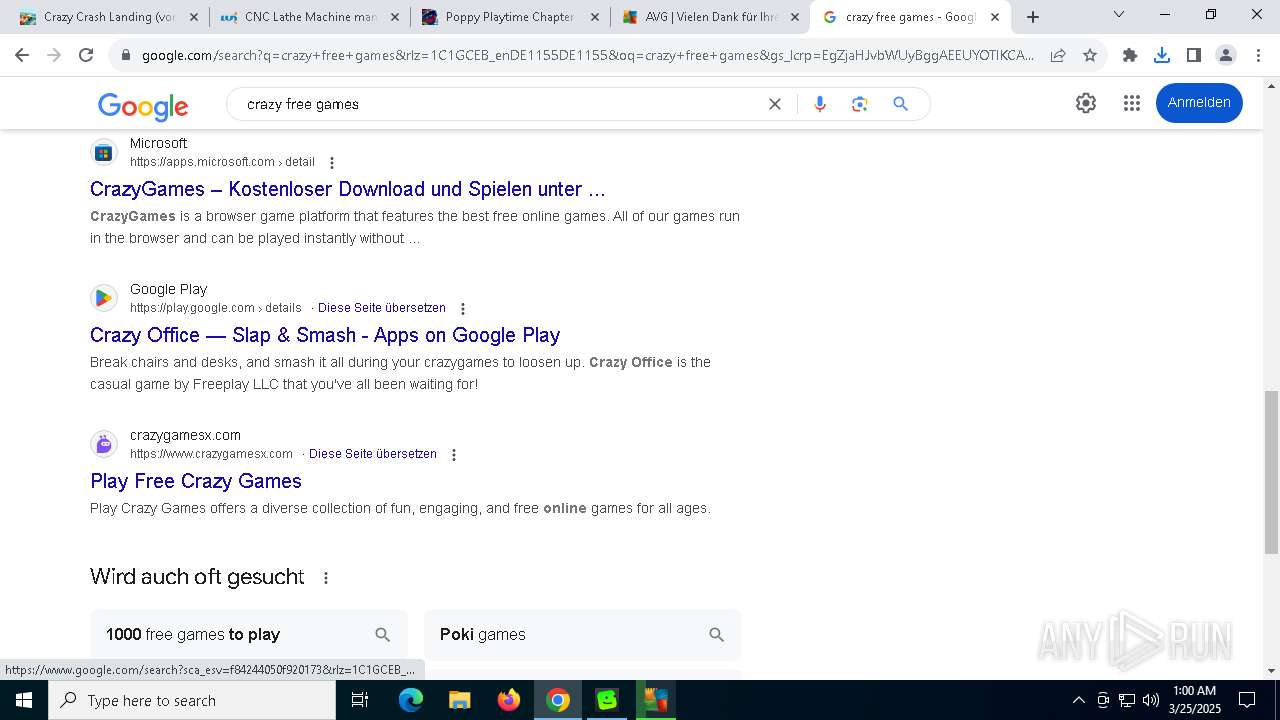Screen dimensions: 1280x720
Task: Open more options for Microsoft result
Action: pyautogui.click(x=332, y=163)
